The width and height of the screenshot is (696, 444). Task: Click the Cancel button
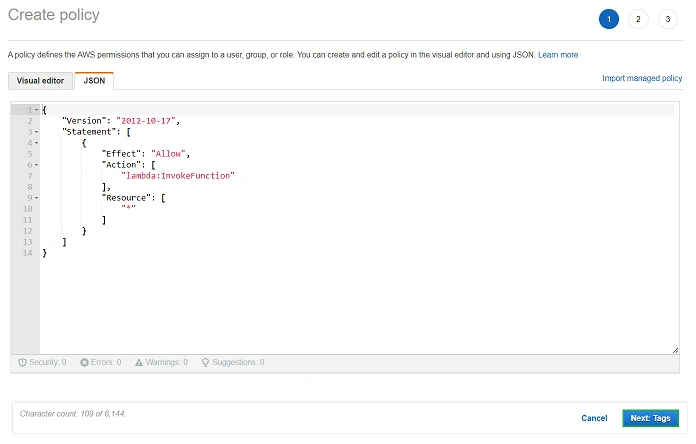(x=594, y=418)
